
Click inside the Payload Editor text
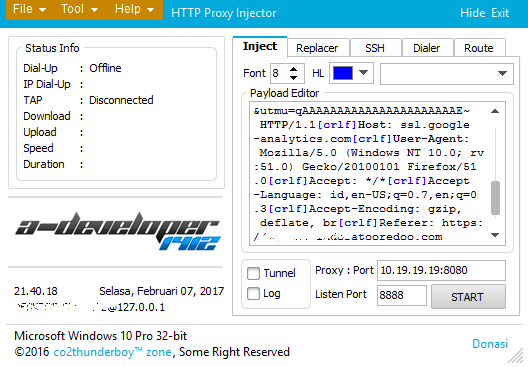tap(369, 174)
